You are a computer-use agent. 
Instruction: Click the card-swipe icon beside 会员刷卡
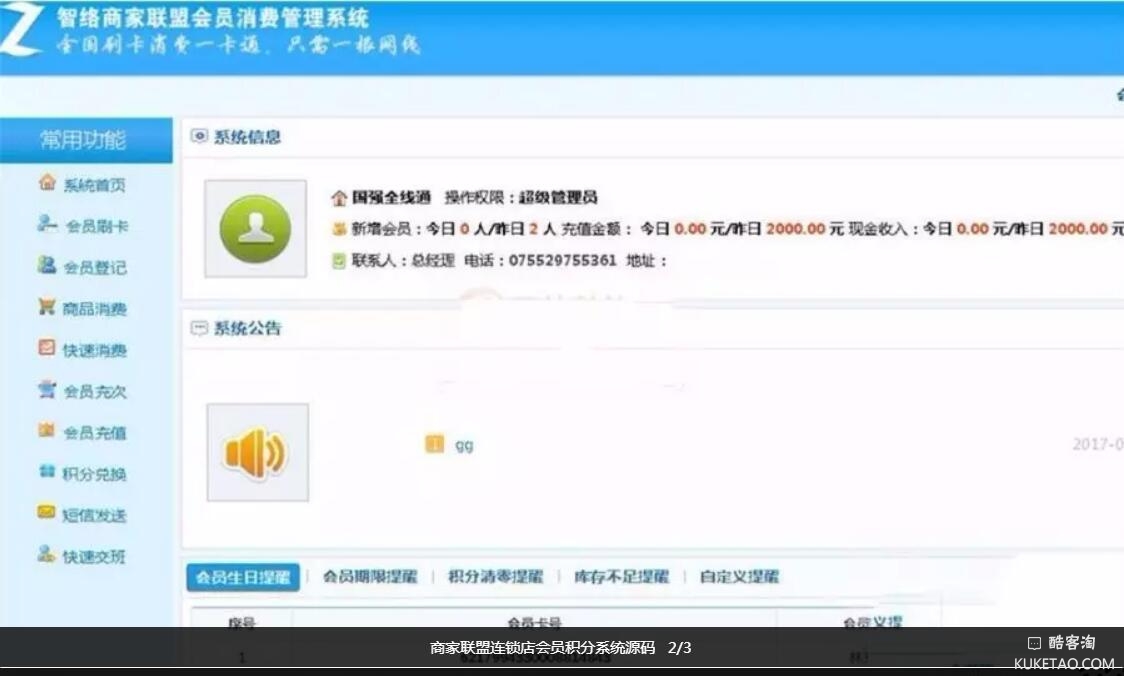[47, 224]
